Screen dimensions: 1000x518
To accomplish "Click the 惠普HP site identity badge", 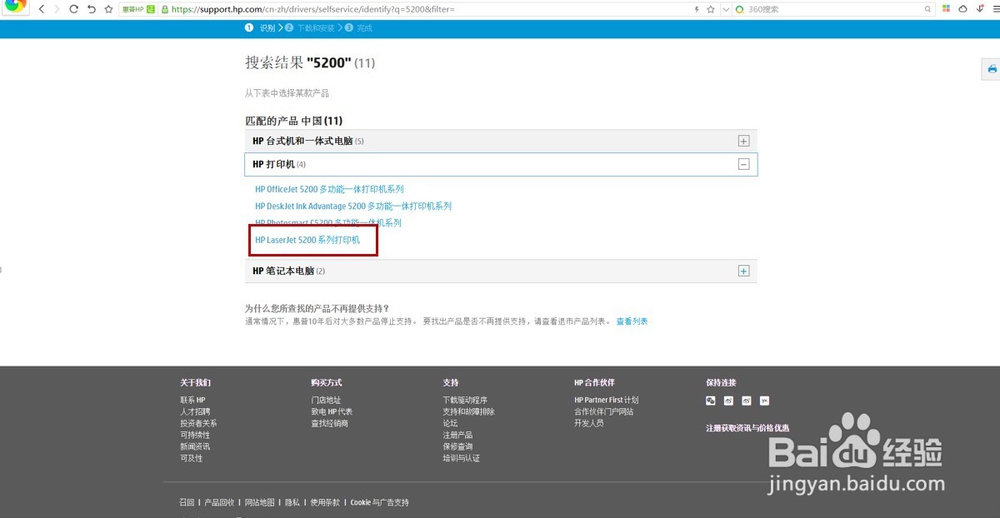I will [138, 10].
